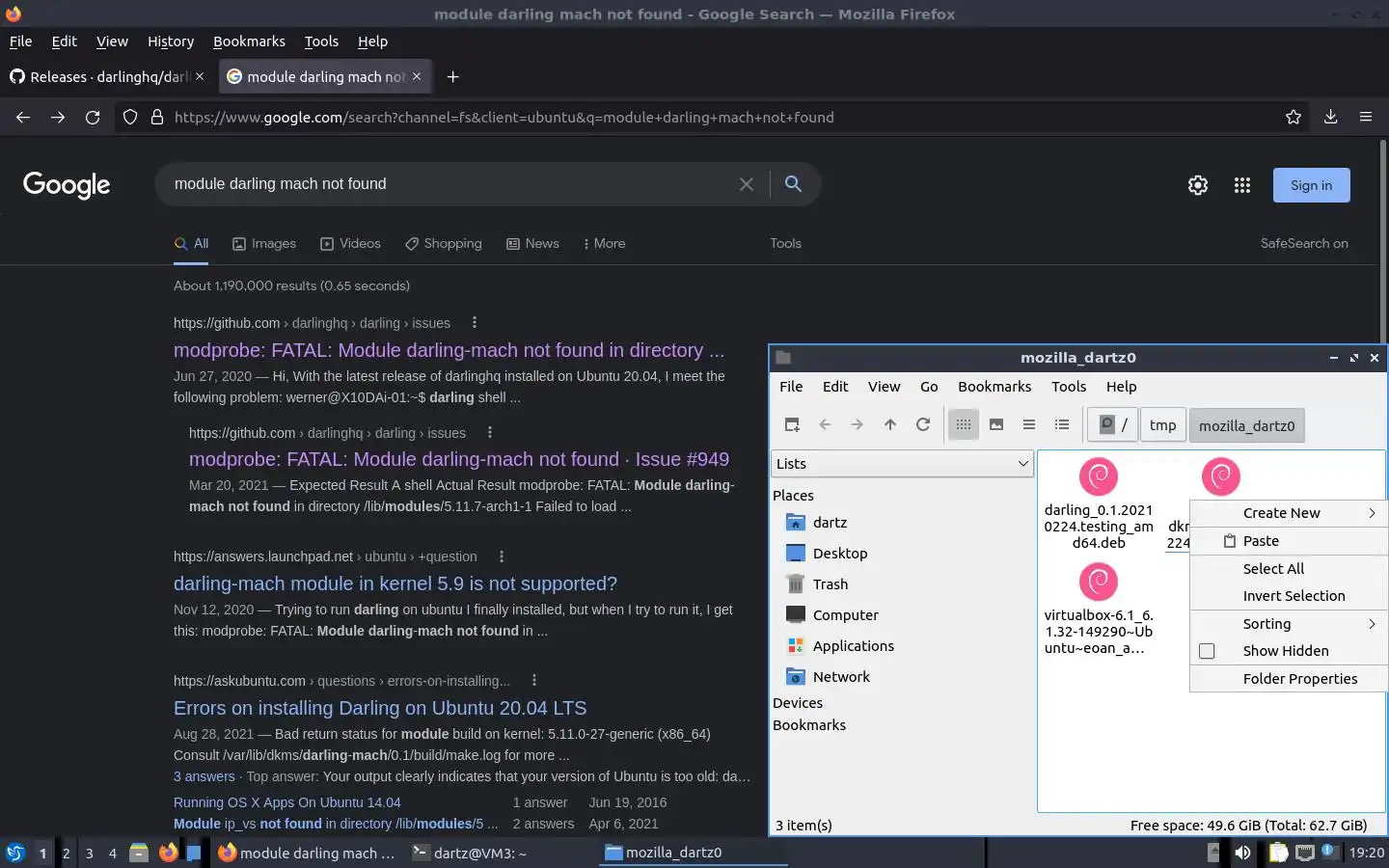The width and height of the screenshot is (1389, 868).
Task: Go up to parent folder in file manager
Action: (x=890, y=424)
